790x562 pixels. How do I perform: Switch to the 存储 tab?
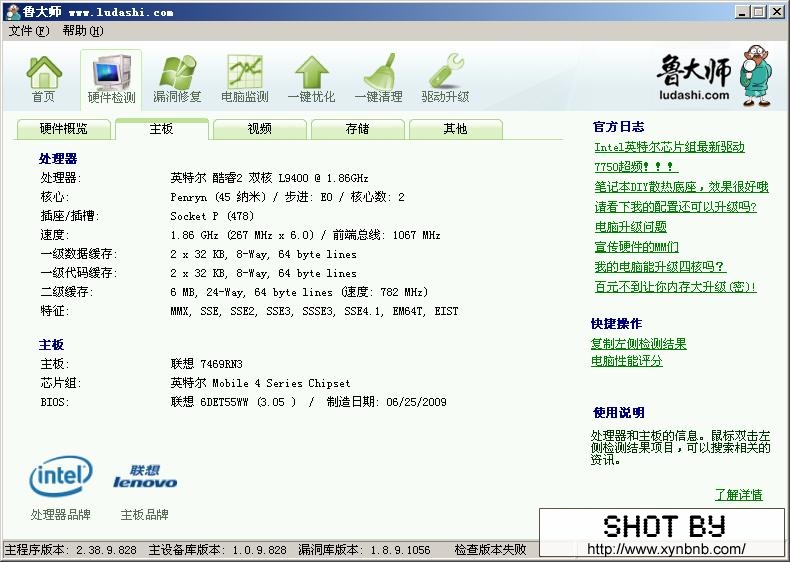tap(358, 129)
